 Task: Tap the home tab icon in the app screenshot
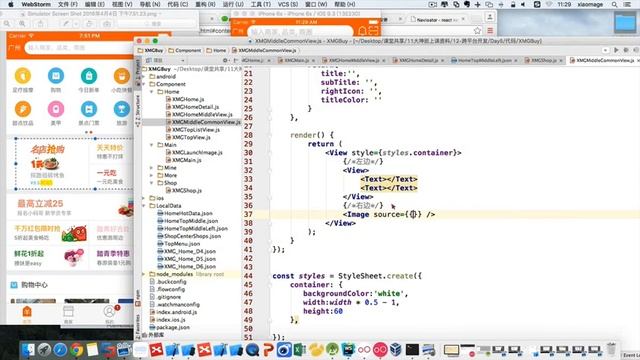(27, 312)
